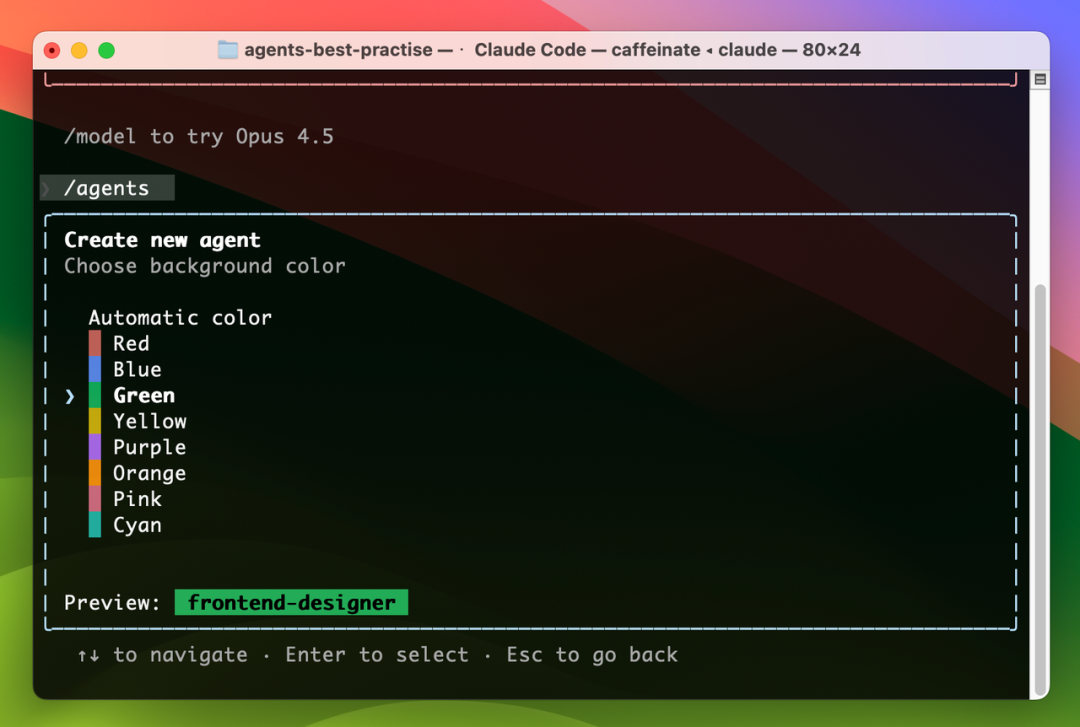Click the /agents command input
Viewport: 1080px width, 727px height.
[x=107, y=188]
